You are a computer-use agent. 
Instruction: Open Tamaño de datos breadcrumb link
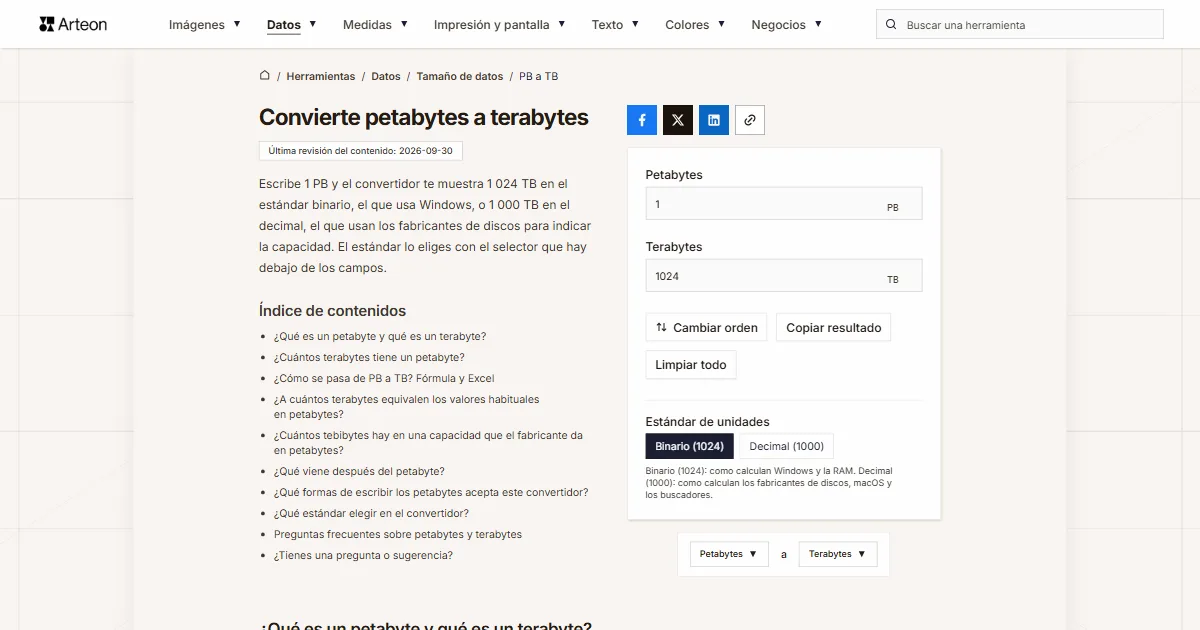click(460, 76)
